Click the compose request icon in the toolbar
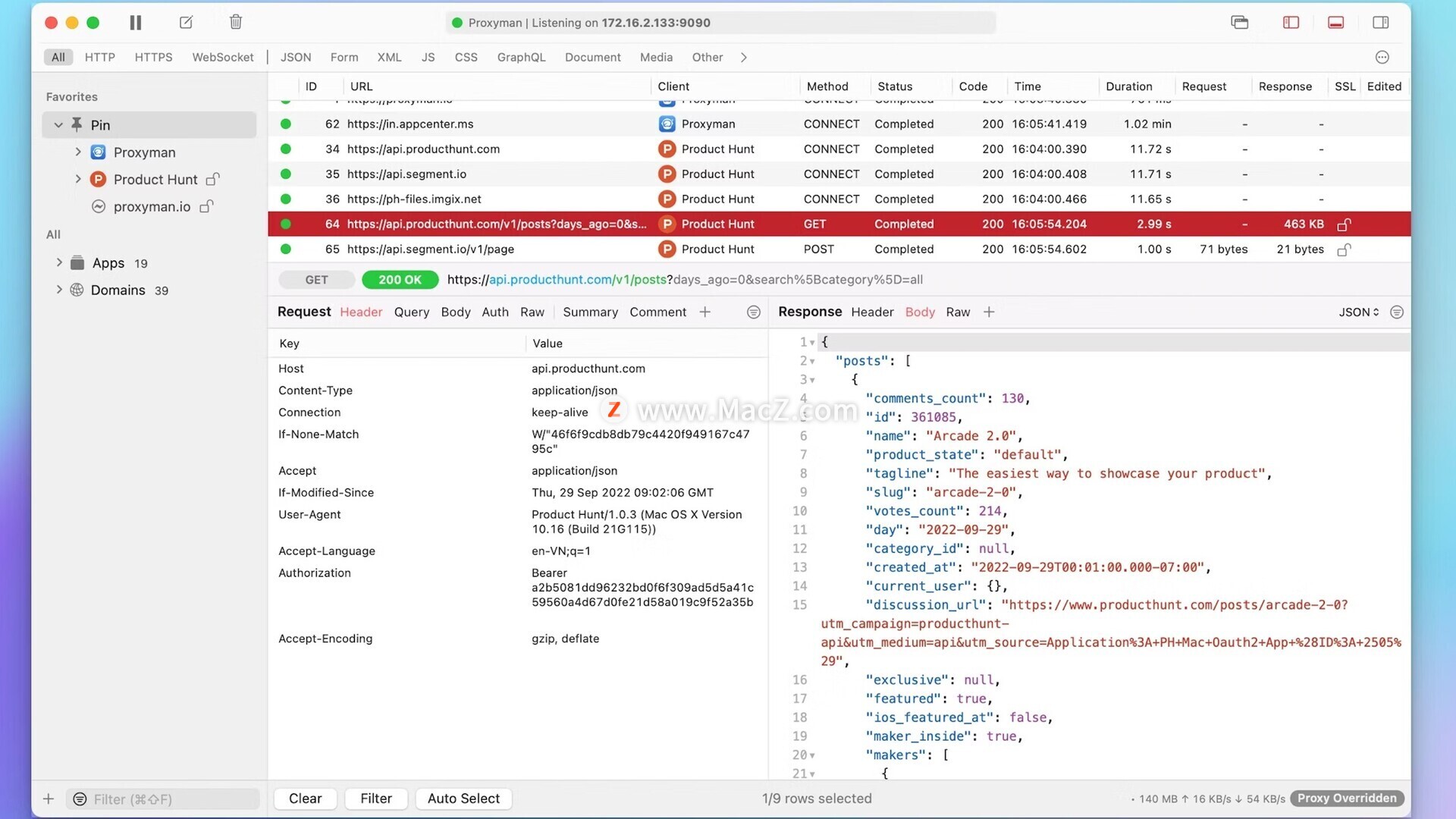Screen dimensions: 1456x819 point(186,23)
